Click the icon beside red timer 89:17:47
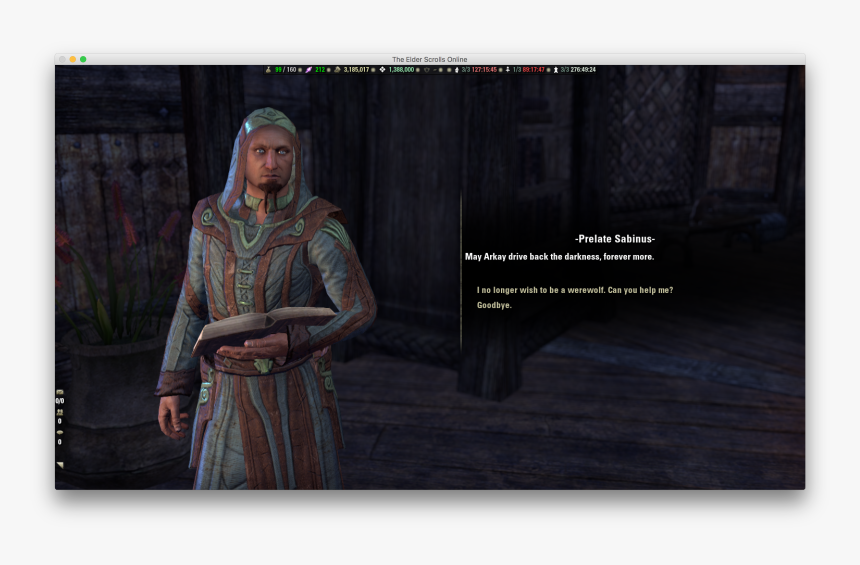 [x=508, y=70]
